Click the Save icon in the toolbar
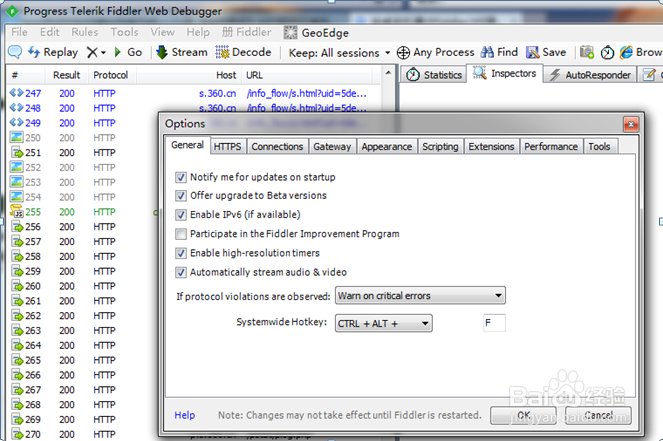The height and width of the screenshot is (441, 663). (x=532, y=52)
